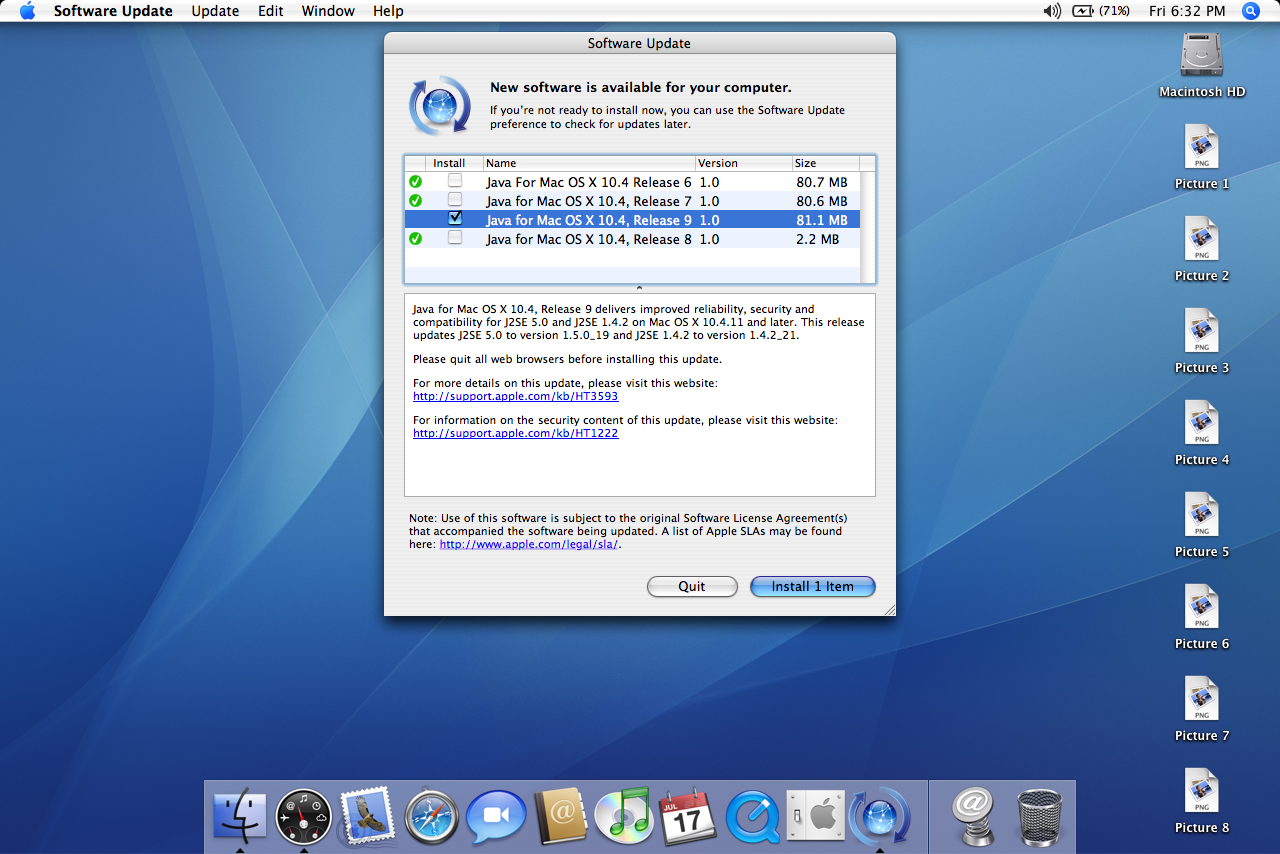1280x854 pixels.
Task: Sort the update list by the Version column
Action: [x=744, y=163]
